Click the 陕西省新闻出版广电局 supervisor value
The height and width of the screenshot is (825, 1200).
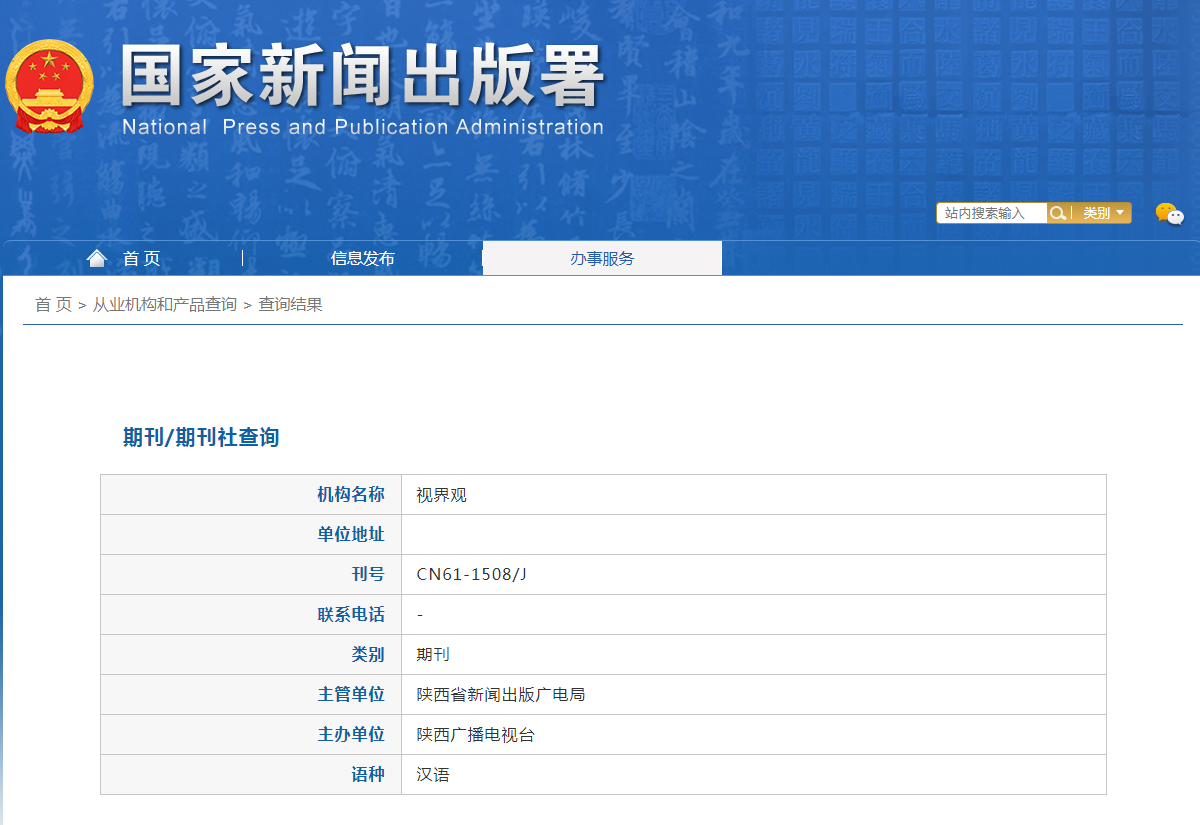point(500,695)
